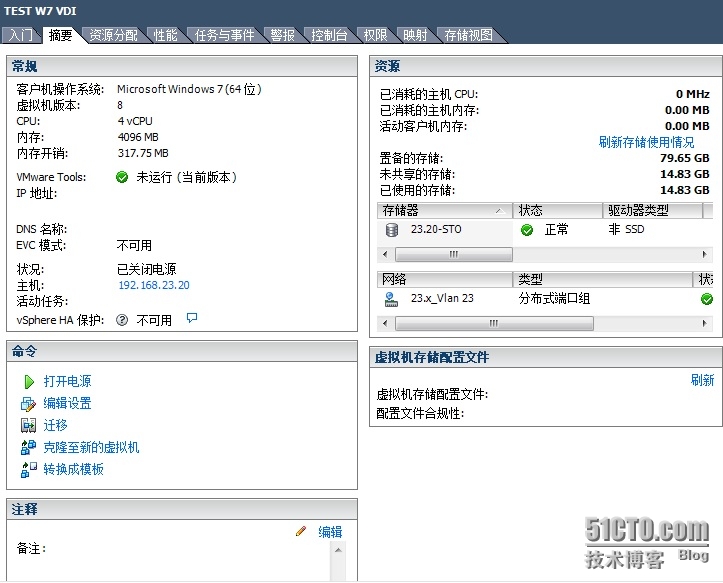Click the green 正常 status icon for datastore

[x=527, y=230]
